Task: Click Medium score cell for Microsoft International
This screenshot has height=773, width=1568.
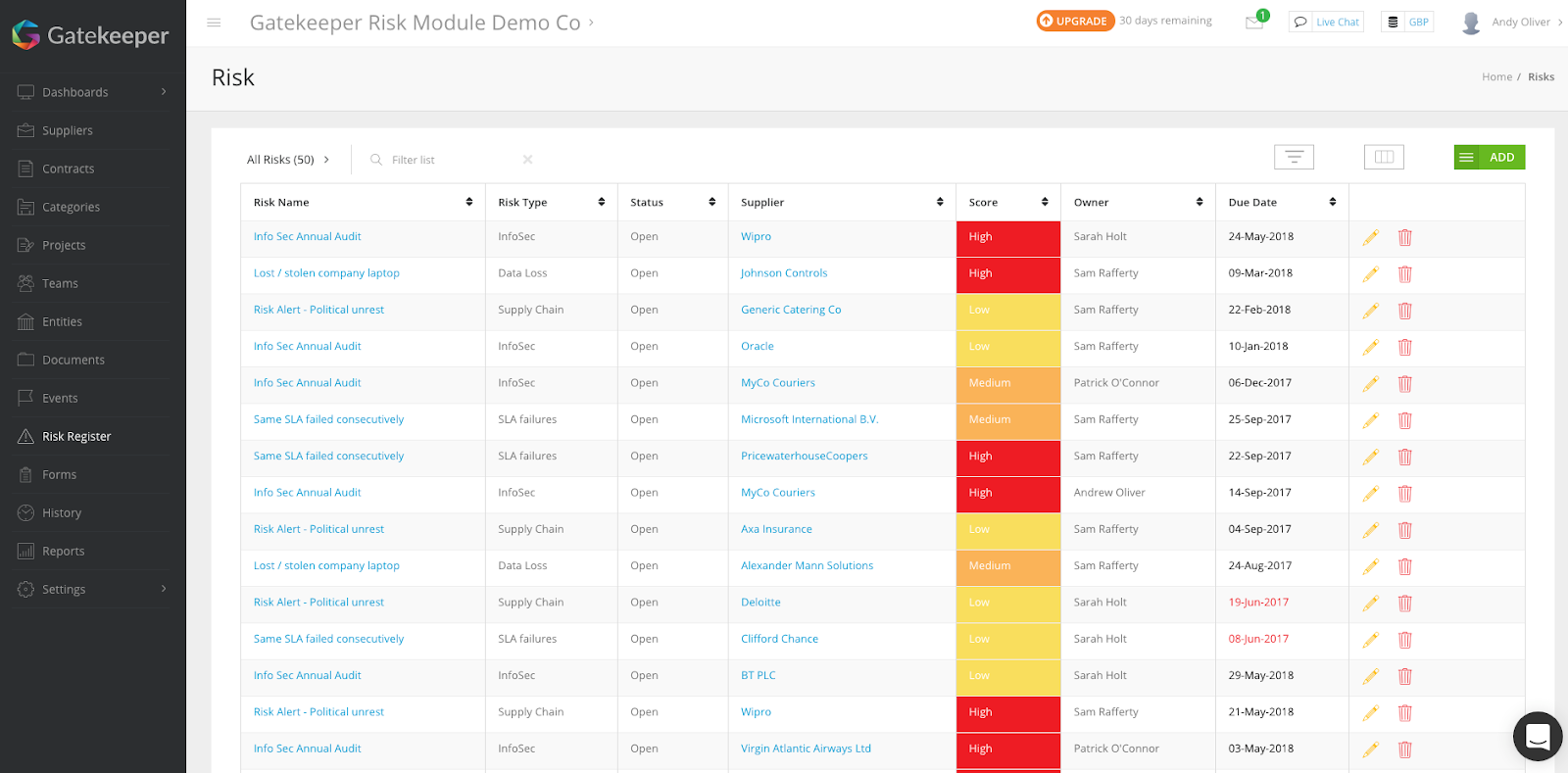Action: (1008, 419)
